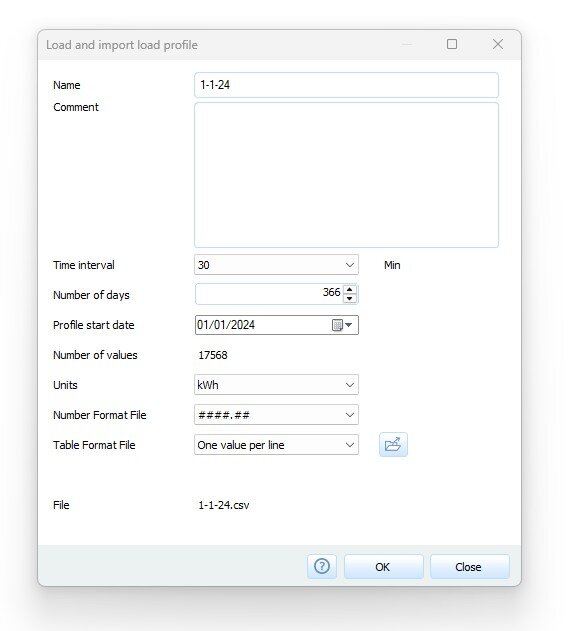Open the file browse folder icon
Viewport: 581px width, 631px height.
click(x=393, y=445)
